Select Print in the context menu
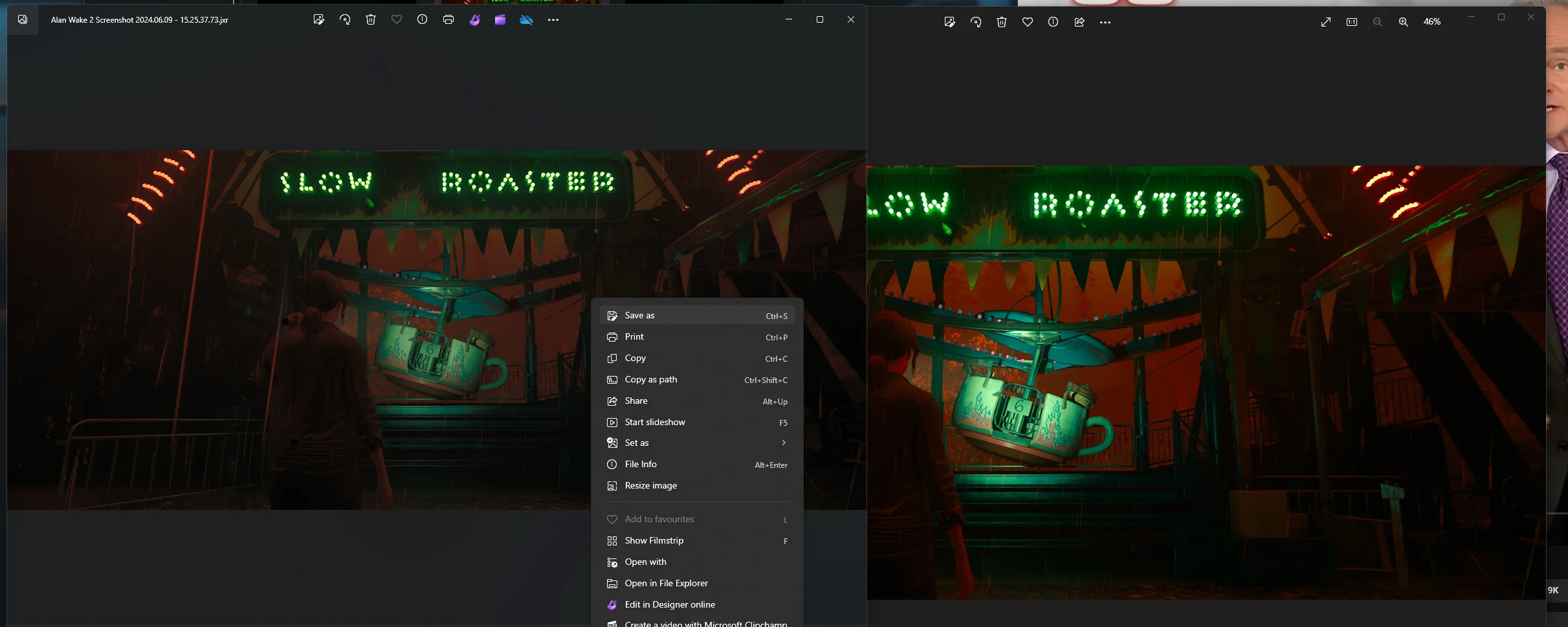1568x627 pixels. tap(697, 336)
